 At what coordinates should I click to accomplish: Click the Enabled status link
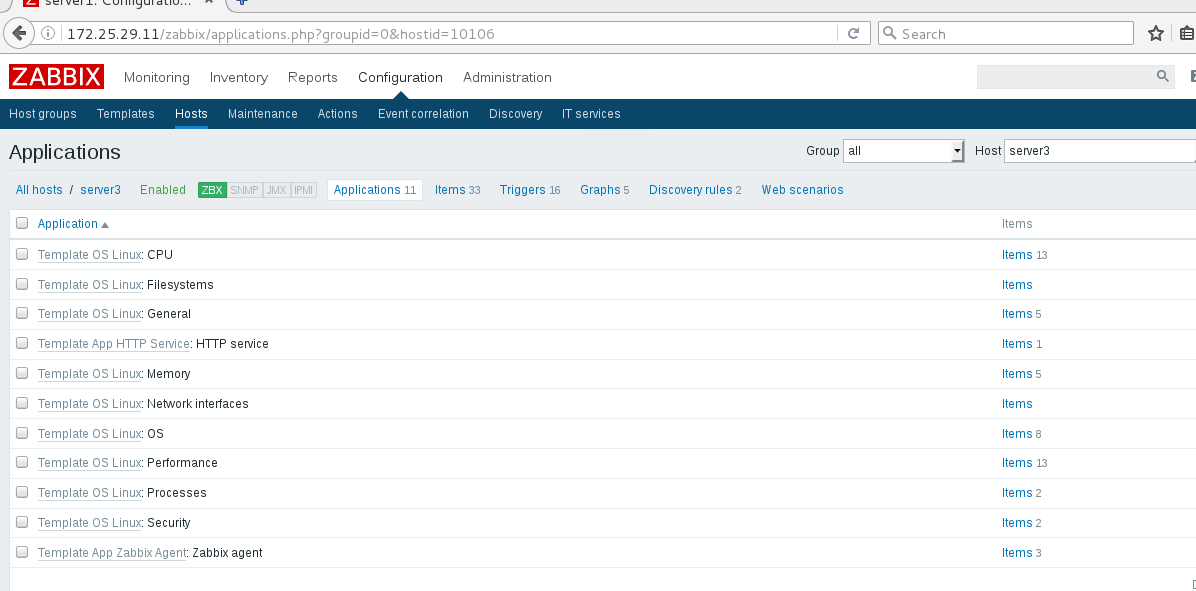click(162, 190)
